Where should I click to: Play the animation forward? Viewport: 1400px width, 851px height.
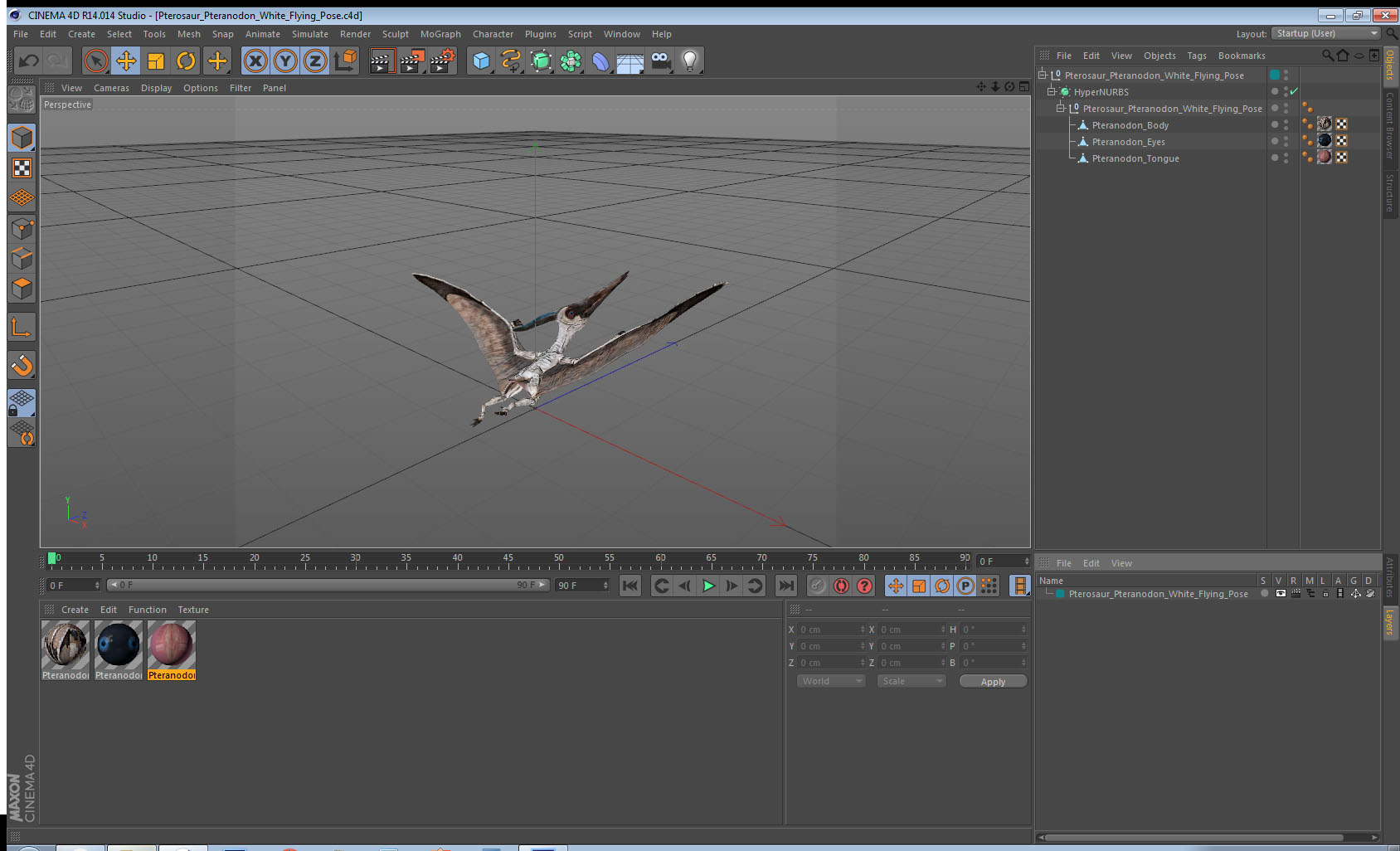point(708,586)
